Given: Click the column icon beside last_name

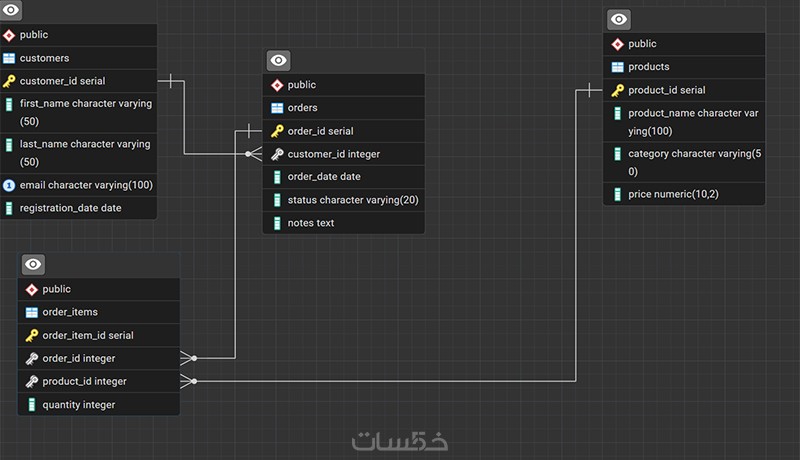Looking at the screenshot, I should (9, 145).
